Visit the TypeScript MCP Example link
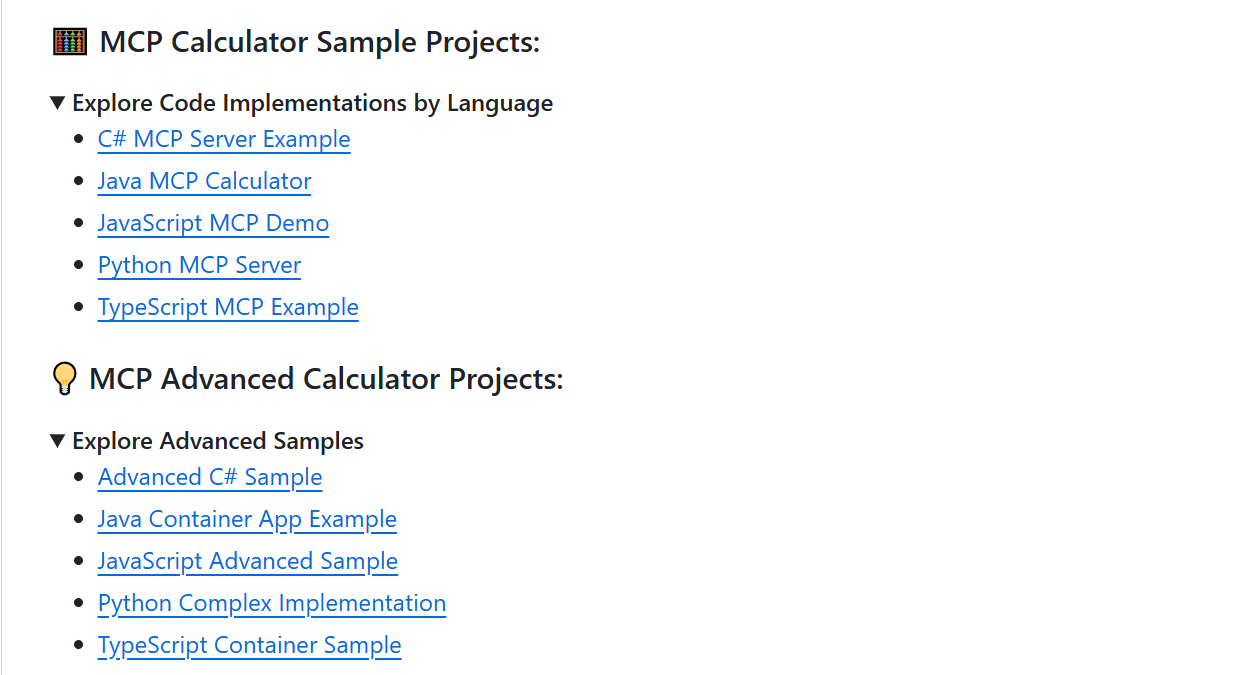Image resolution: width=1239 pixels, height=675 pixels. click(x=228, y=307)
